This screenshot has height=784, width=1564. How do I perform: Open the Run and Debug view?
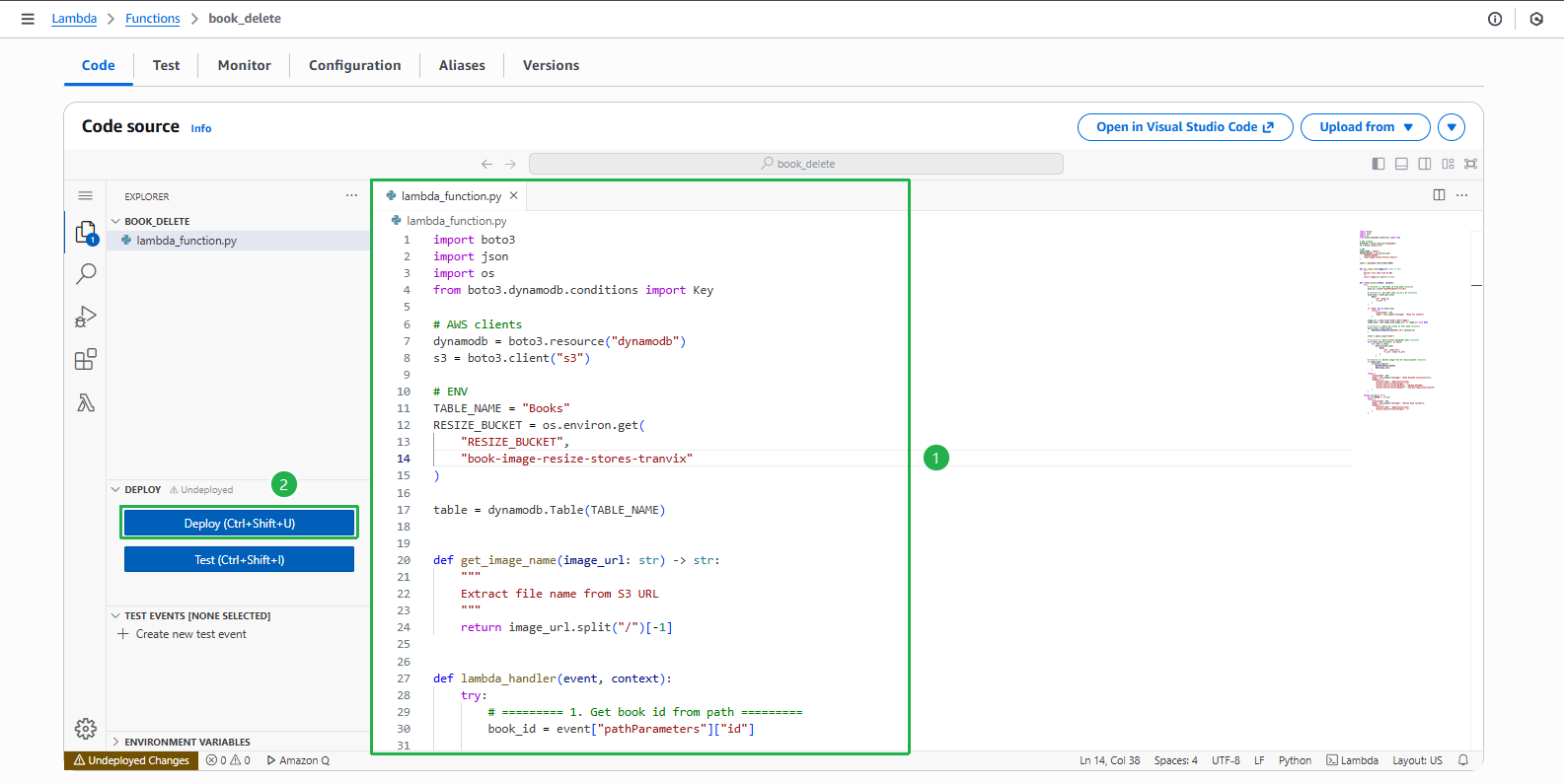86,317
